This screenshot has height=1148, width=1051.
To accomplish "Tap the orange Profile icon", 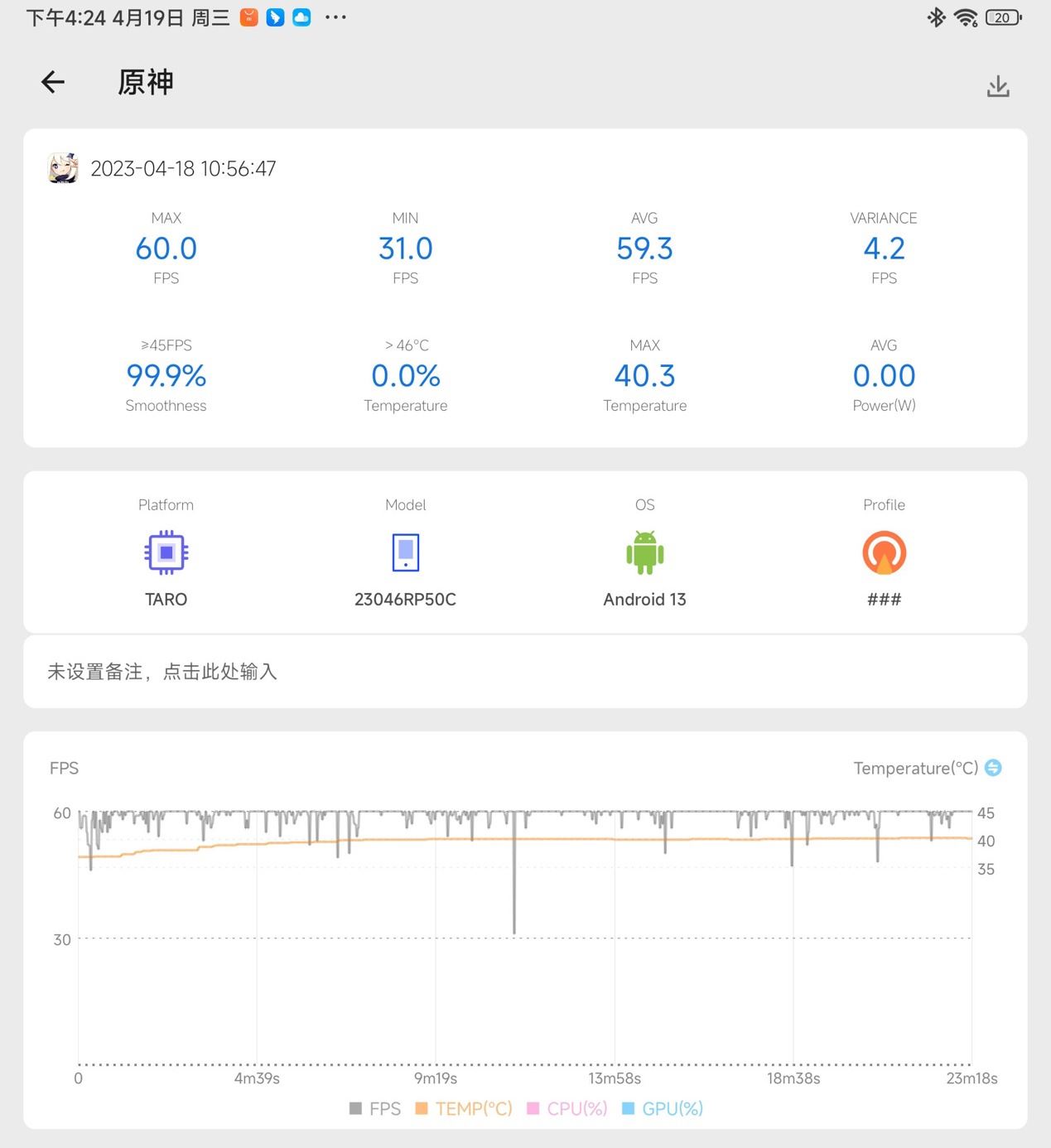I will [x=884, y=552].
